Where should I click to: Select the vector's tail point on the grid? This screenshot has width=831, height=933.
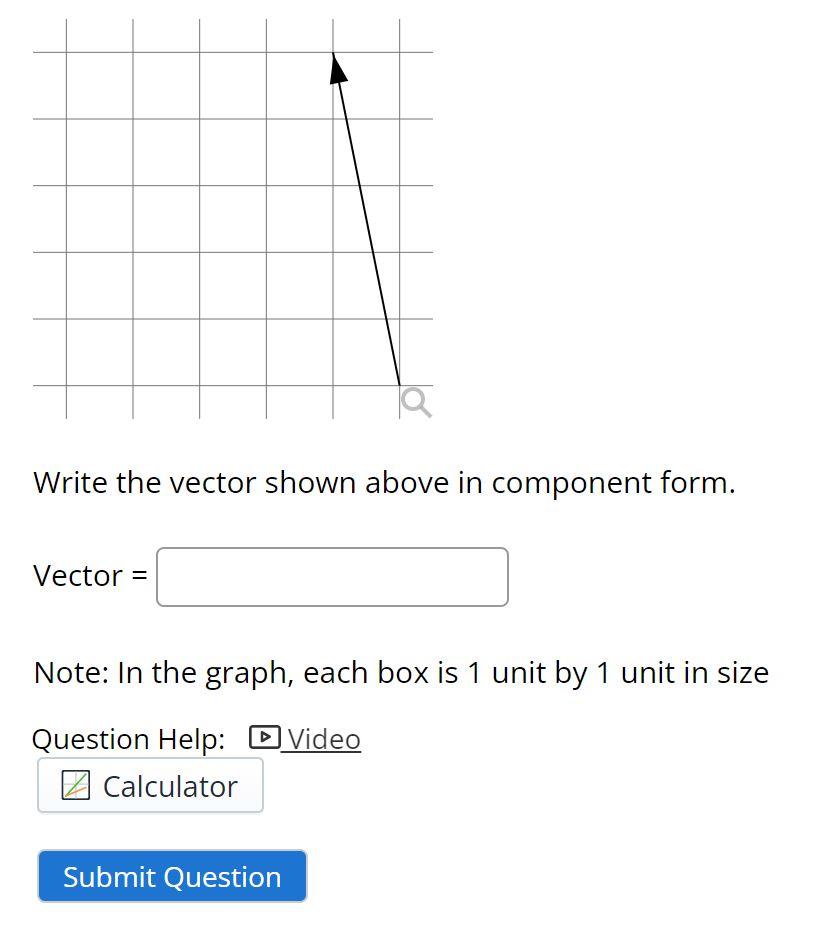click(399, 385)
